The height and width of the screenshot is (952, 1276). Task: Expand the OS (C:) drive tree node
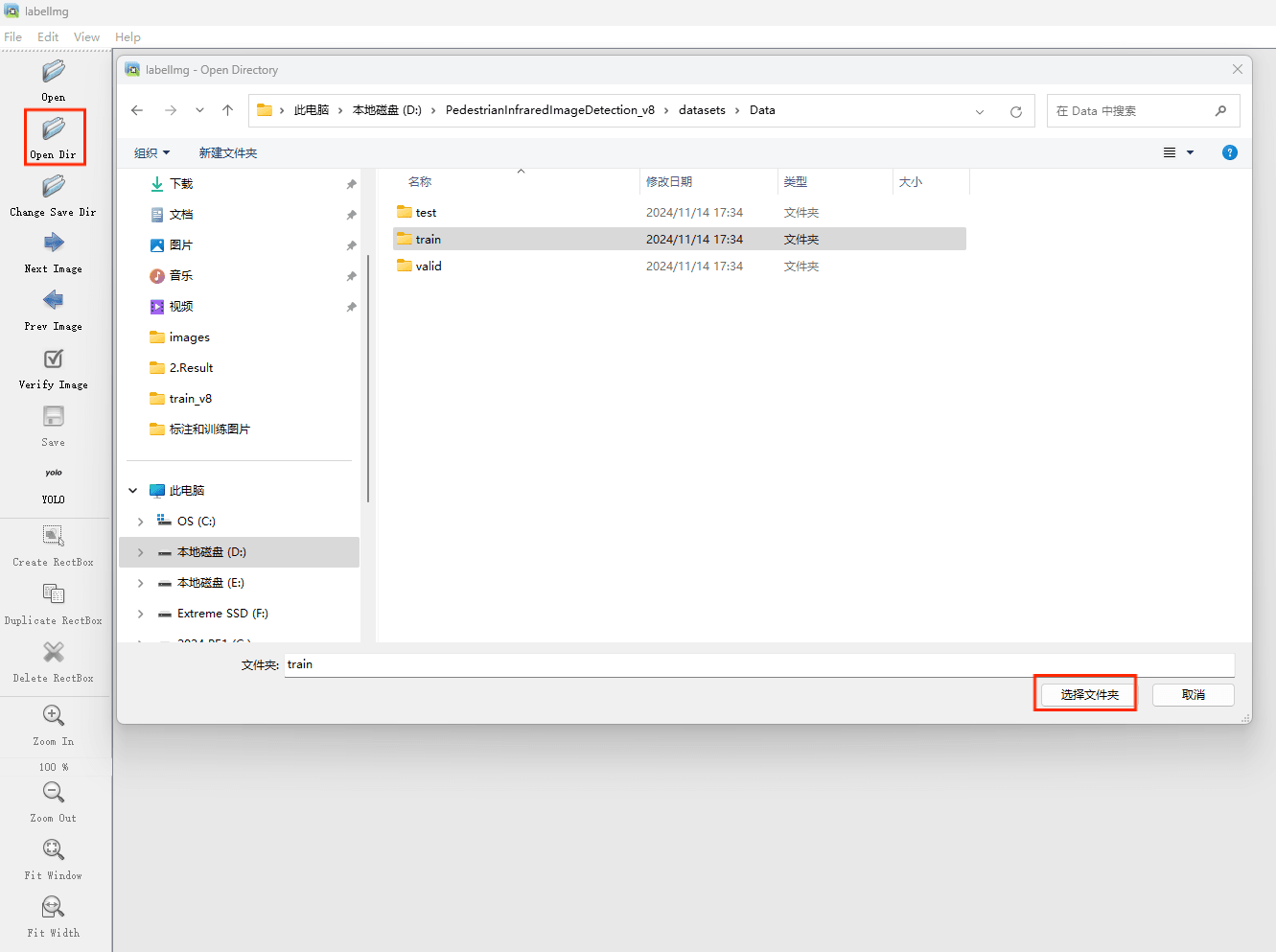(141, 522)
